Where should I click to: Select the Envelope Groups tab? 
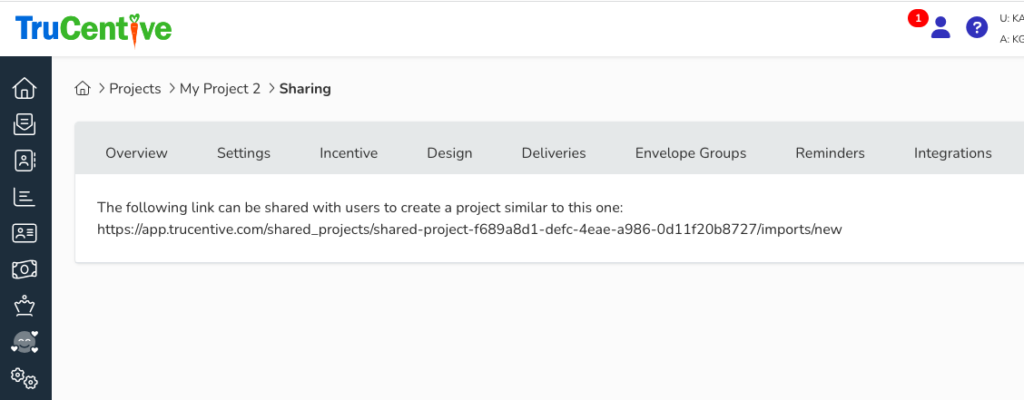point(690,153)
